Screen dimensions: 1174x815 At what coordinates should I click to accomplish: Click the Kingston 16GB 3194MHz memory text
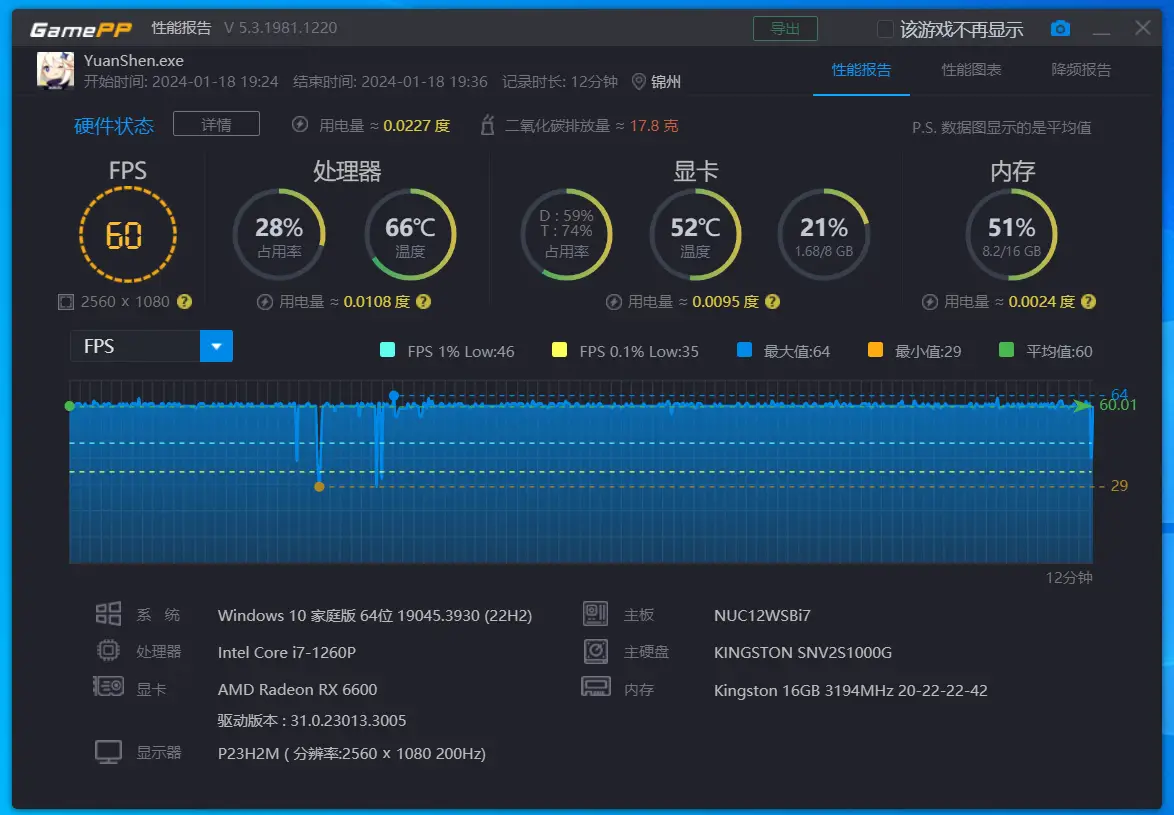[851, 690]
